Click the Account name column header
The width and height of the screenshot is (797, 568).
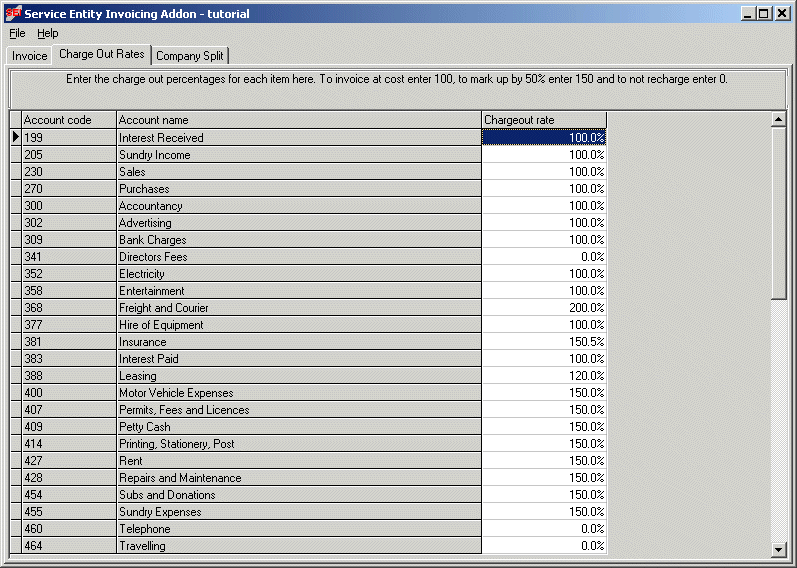pyautogui.click(x=299, y=120)
